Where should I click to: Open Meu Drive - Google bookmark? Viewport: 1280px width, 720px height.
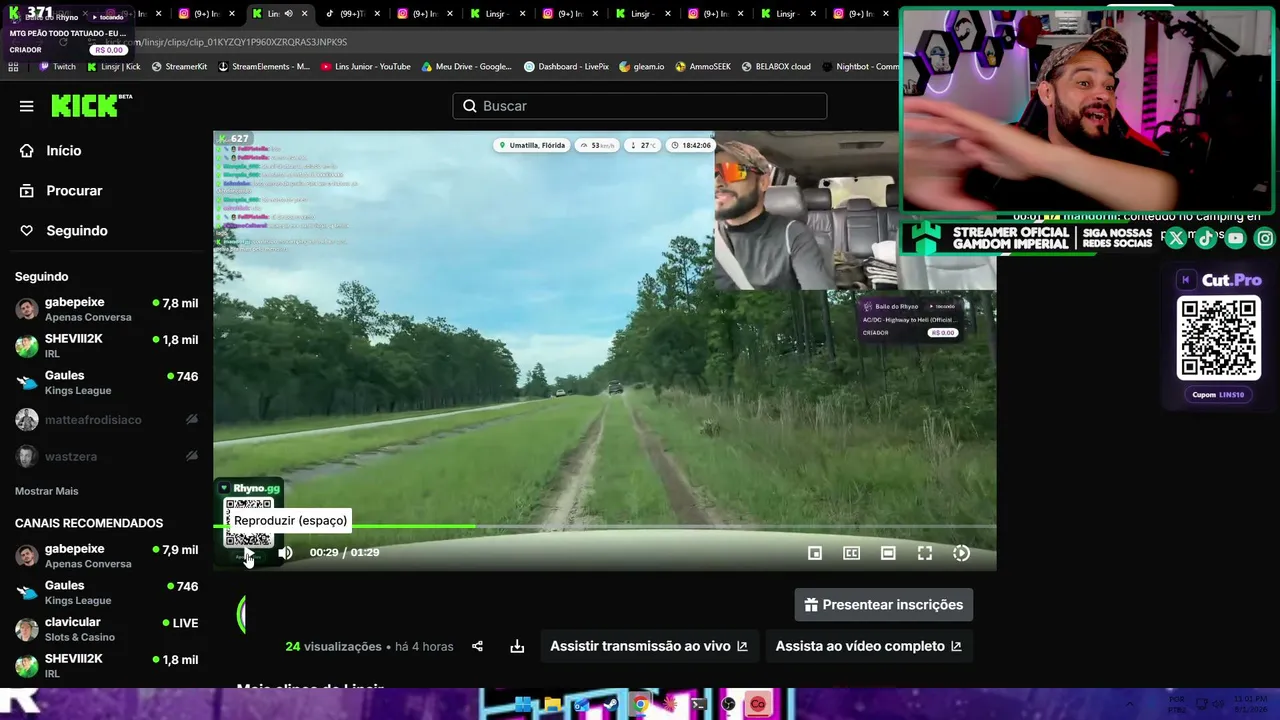(x=466, y=67)
